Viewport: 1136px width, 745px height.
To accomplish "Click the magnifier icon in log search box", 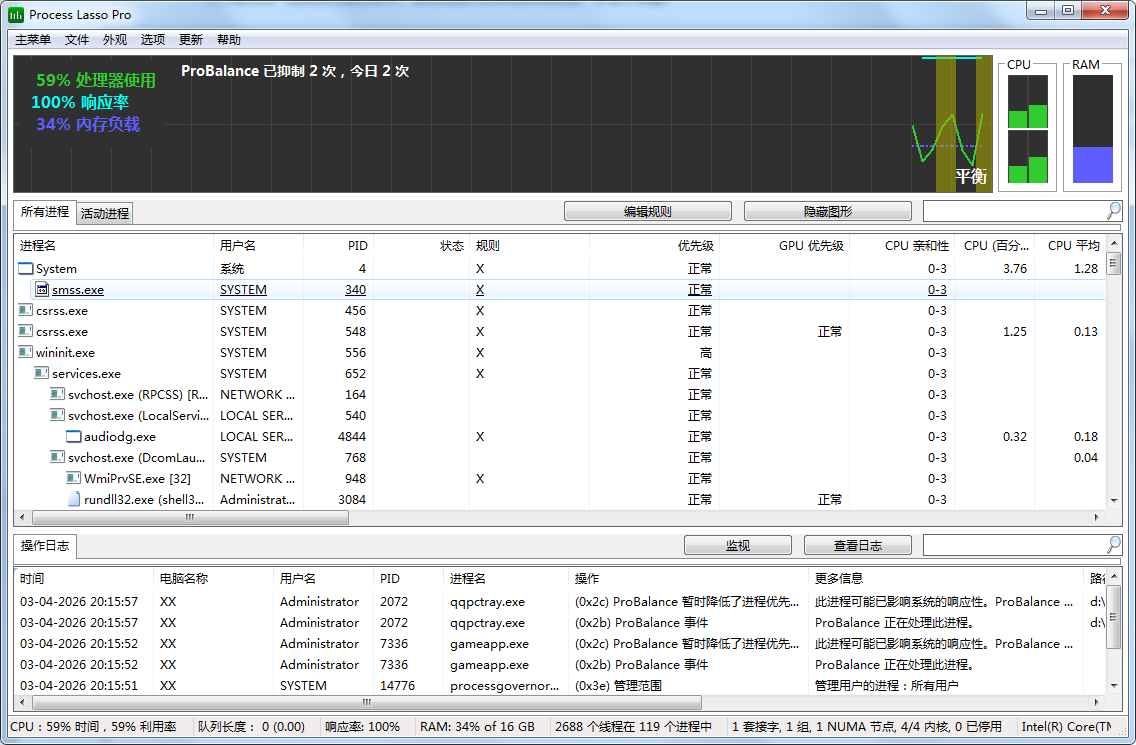I will click(x=1113, y=545).
